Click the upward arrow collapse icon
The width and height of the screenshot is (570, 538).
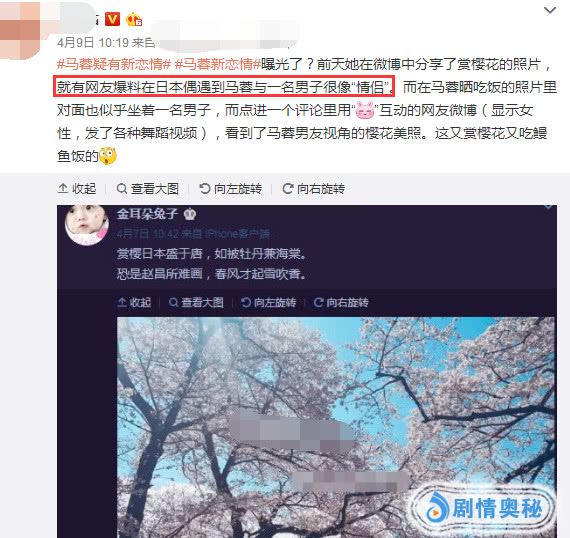point(63,189)
